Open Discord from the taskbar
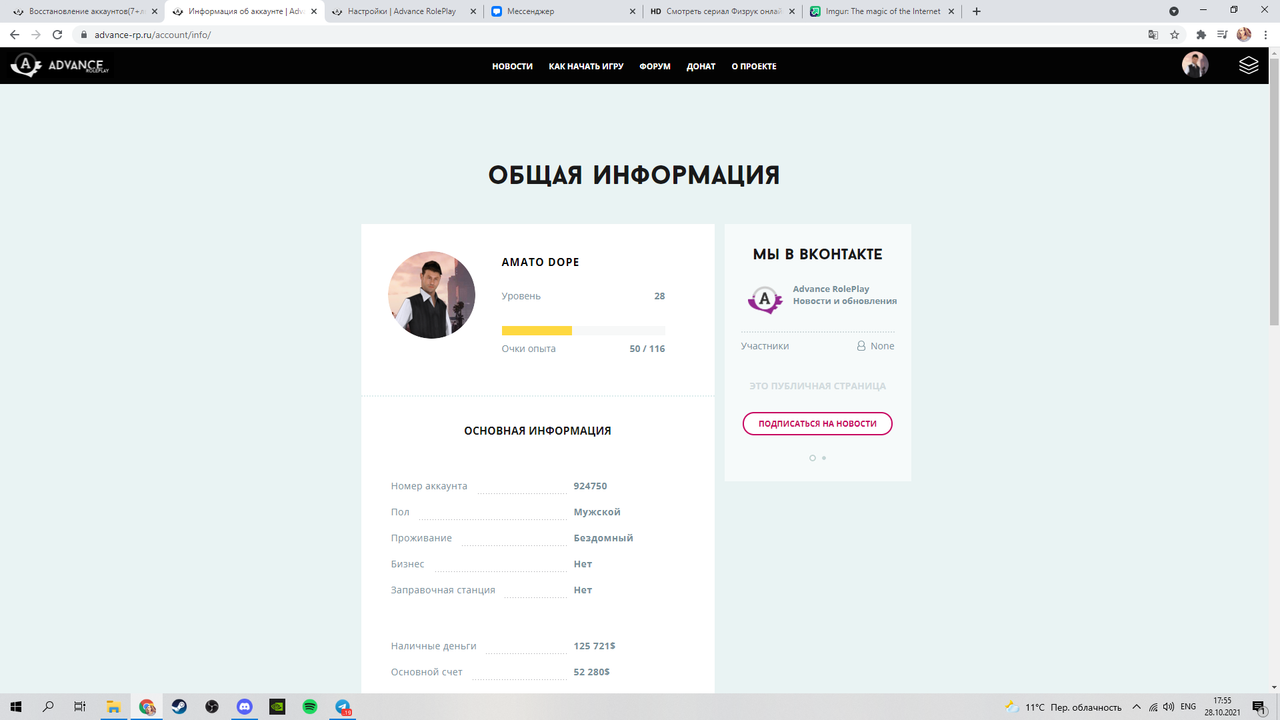The width and height of the screenshot is (1280, 720). [x=244, y=707]
